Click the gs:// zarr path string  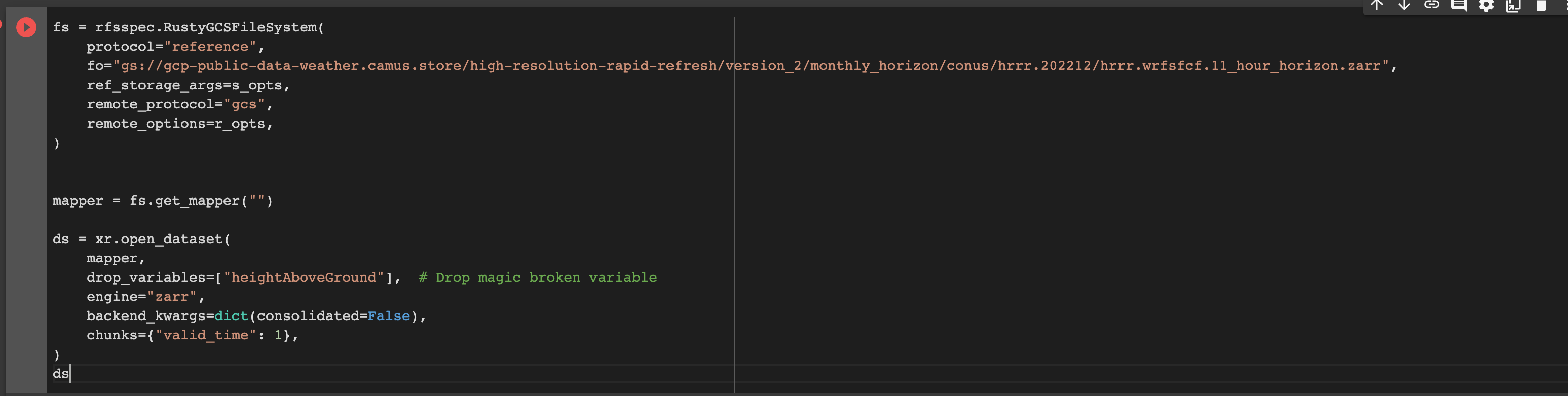tap(751, 66)
